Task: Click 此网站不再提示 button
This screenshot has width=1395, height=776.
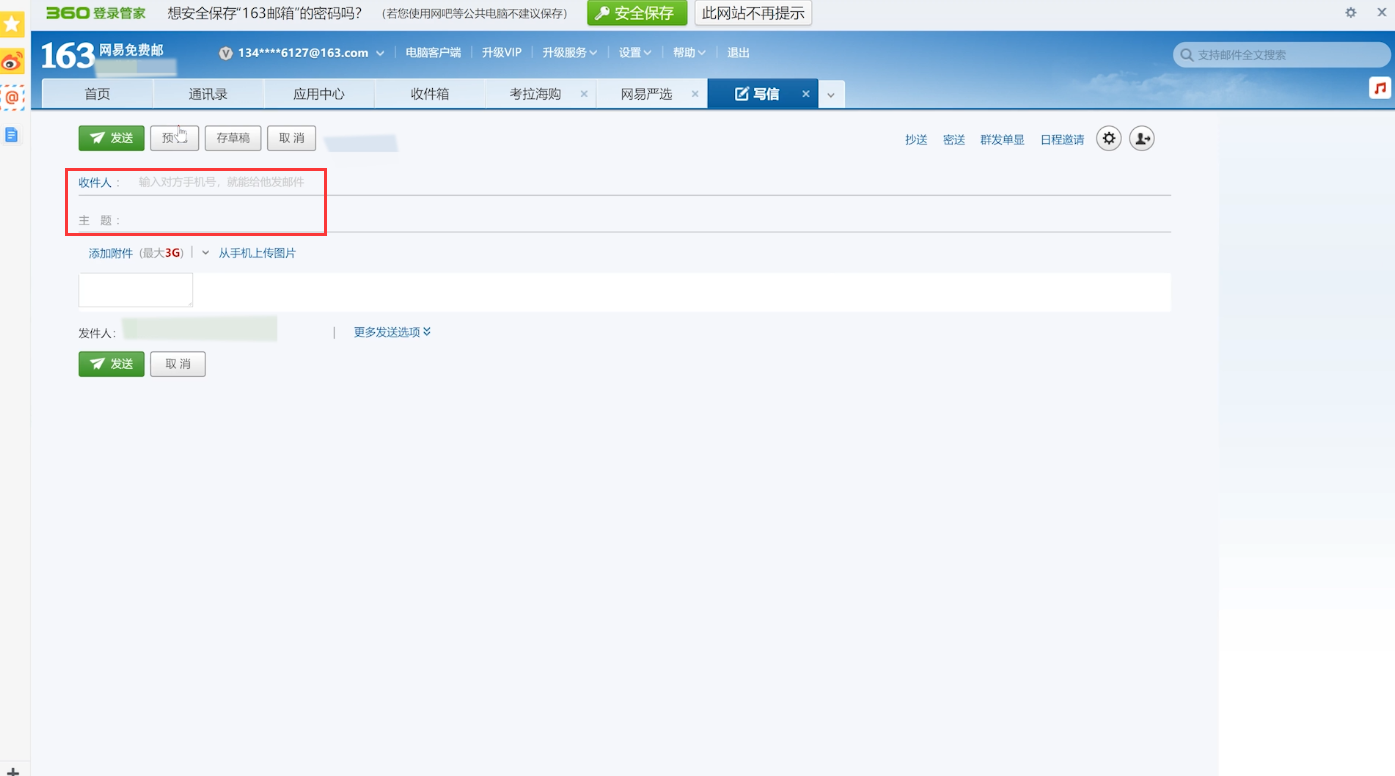Action: [x=753, y=13]
